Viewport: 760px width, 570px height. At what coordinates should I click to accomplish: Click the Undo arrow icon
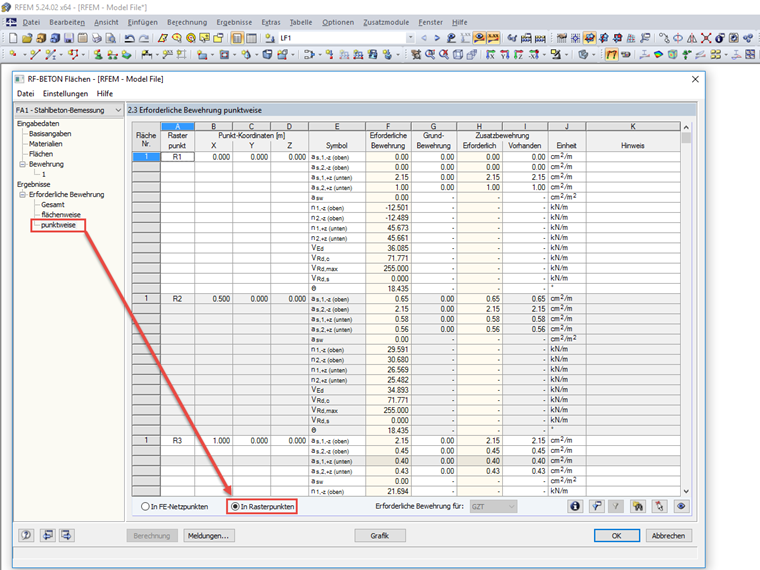[129, 38]
